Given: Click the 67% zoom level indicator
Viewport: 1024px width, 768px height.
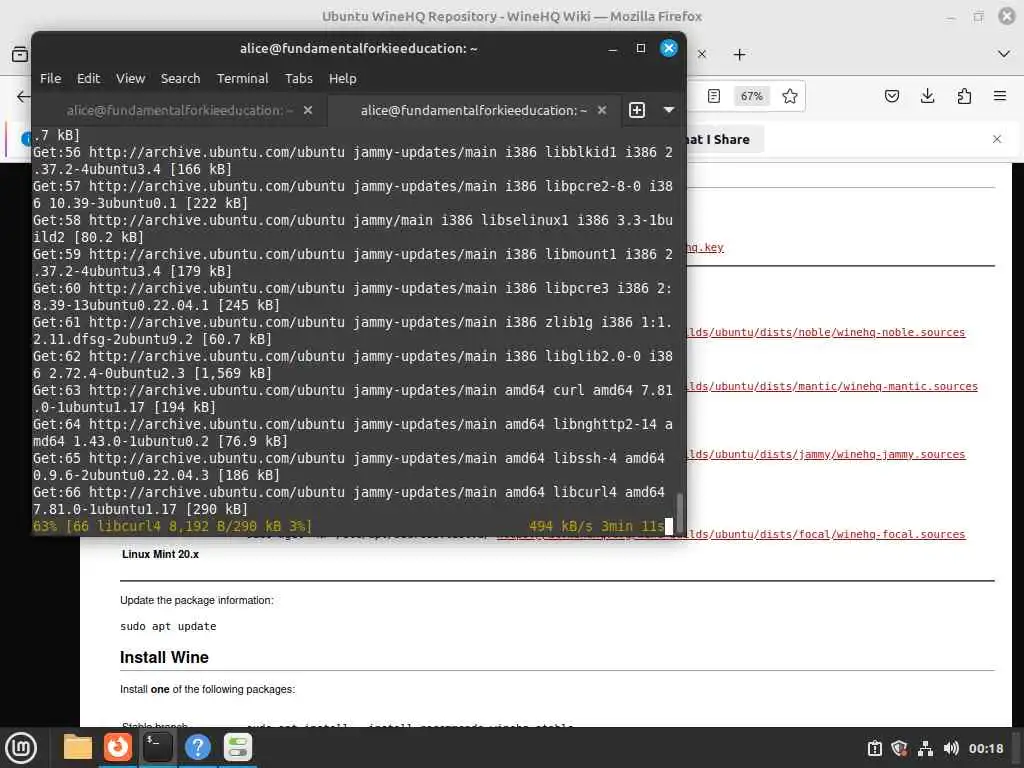Looking at the screenshot, I should pos(751,96).
